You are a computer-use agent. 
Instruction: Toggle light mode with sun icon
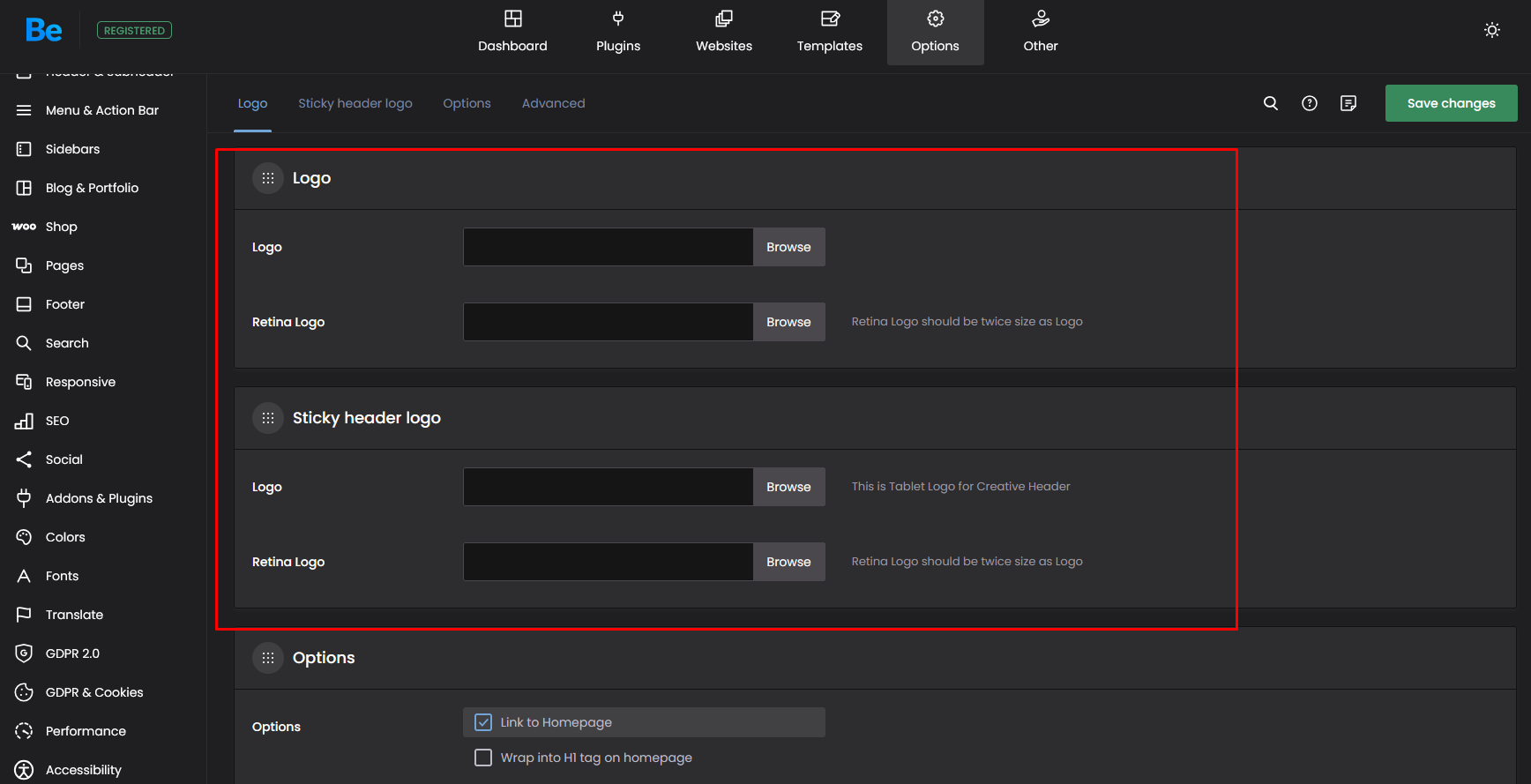[x=1492, y=30]
